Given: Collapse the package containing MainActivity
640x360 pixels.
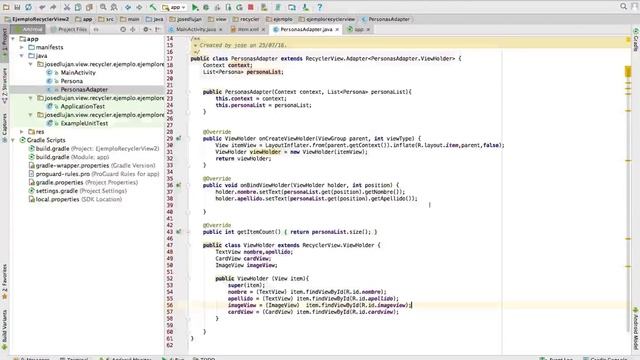Looking at the screenshot, I should [31, 64].
